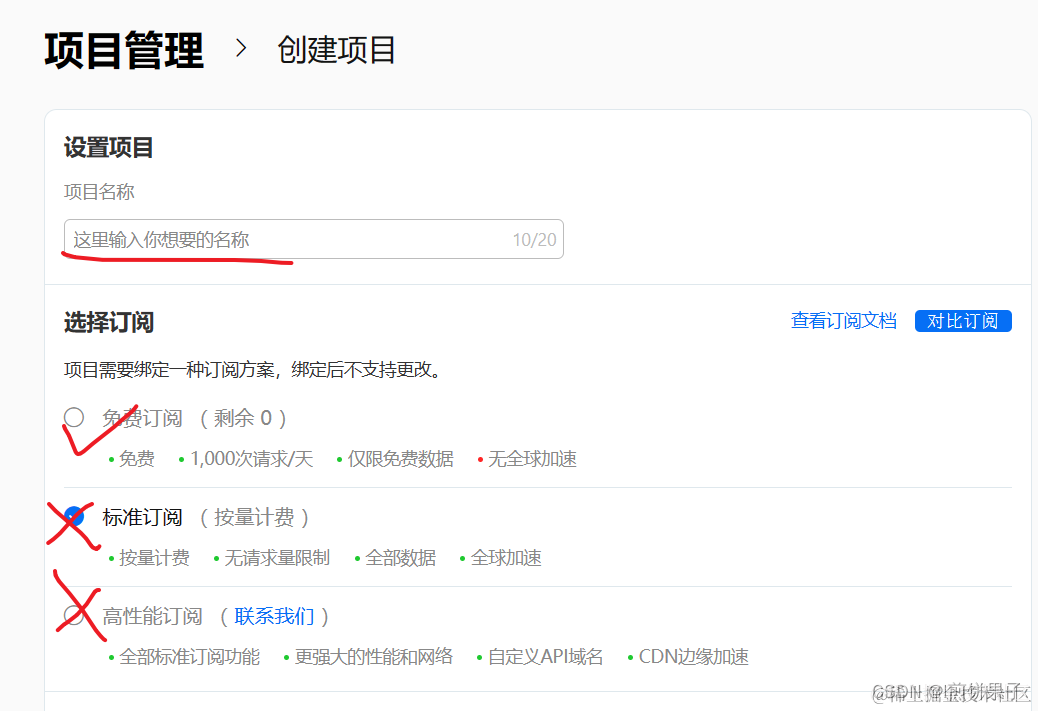Click the breadcrumb chevron arrow icon
The width and height of the screenshot is (1038, 711).
(241, 48)
